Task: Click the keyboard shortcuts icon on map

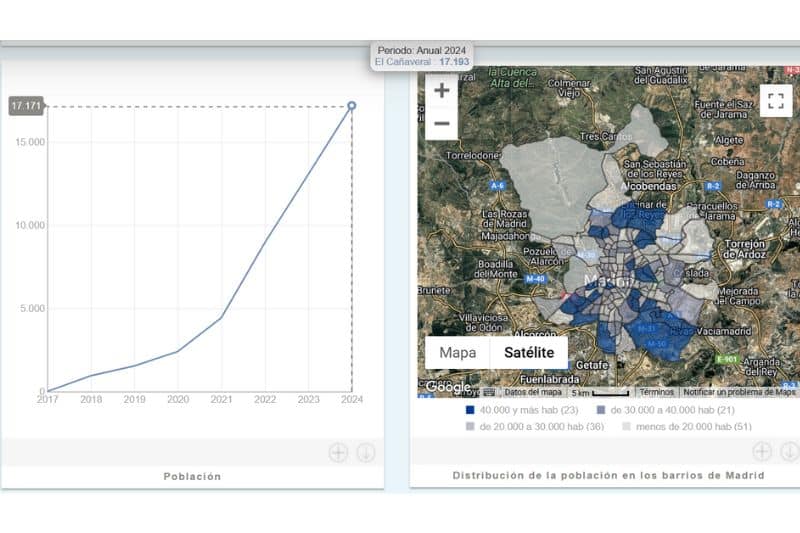Action: point(489,392)
